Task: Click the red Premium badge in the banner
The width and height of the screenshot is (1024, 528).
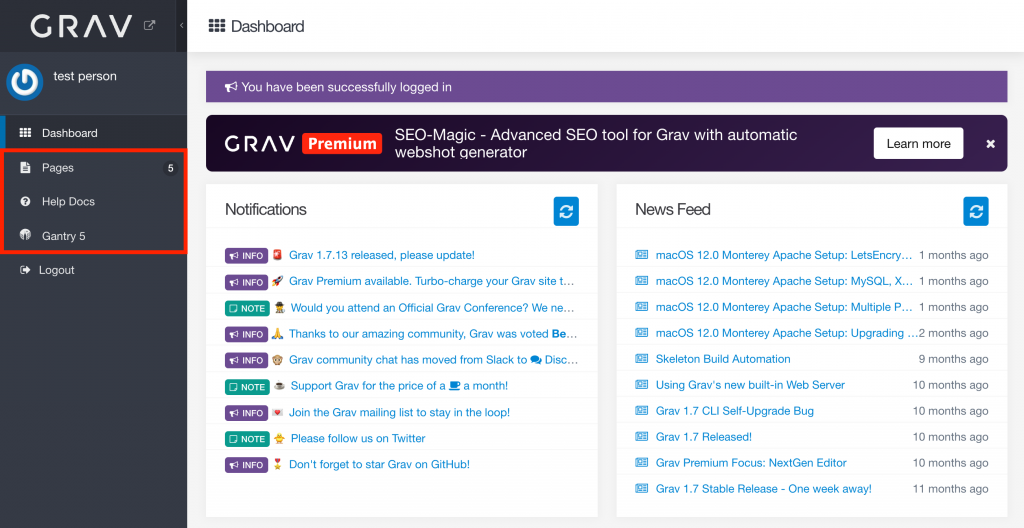Action: click(342, 144)
